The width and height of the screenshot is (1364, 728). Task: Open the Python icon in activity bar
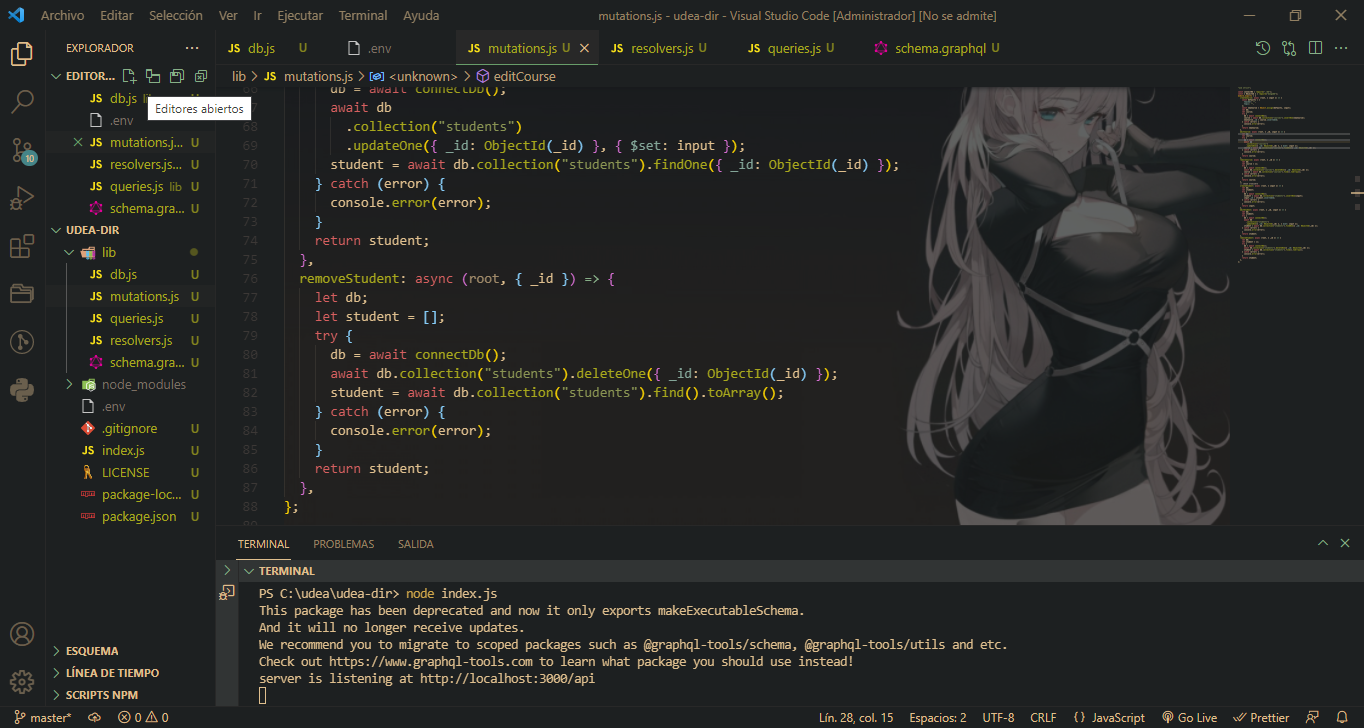pyautogui.click(x=22, y=390)
